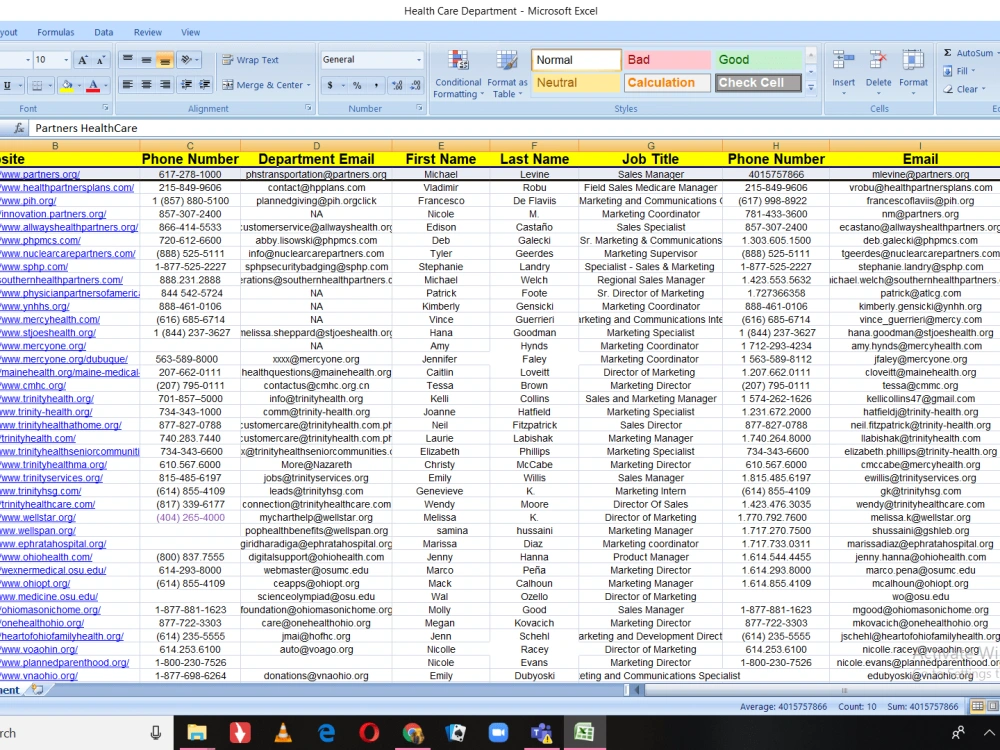Open VLC media player in taskbar
This screenshot has width=1000, height=750.
[283, 733]
